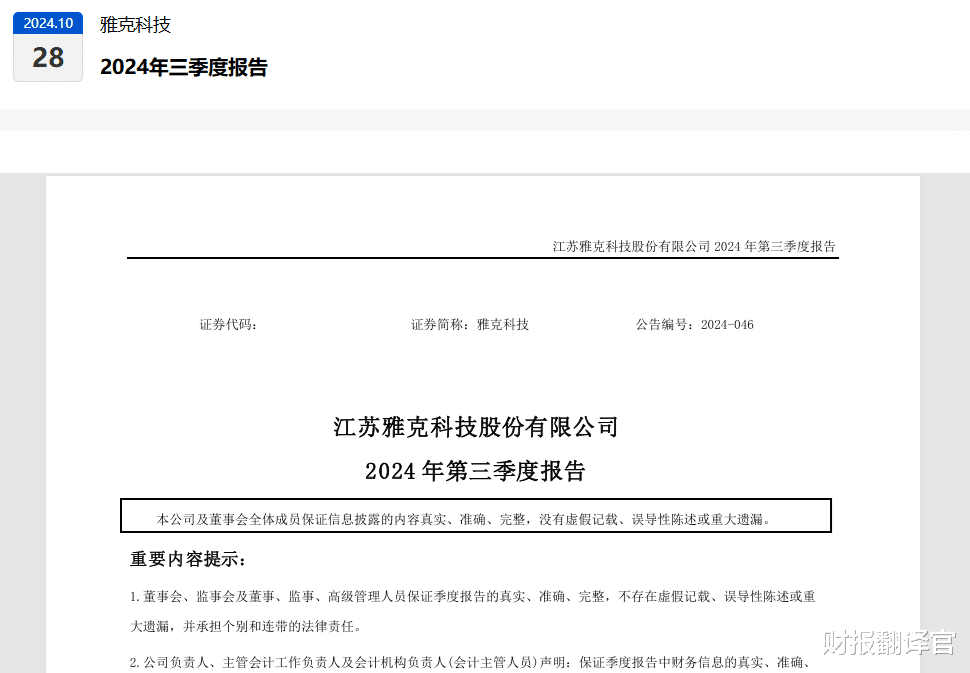Click the line 大遗漏，并承担个别和连带的法律责任
The width and height of the screenshot is (970, 673).
click(x=246, y=626)
